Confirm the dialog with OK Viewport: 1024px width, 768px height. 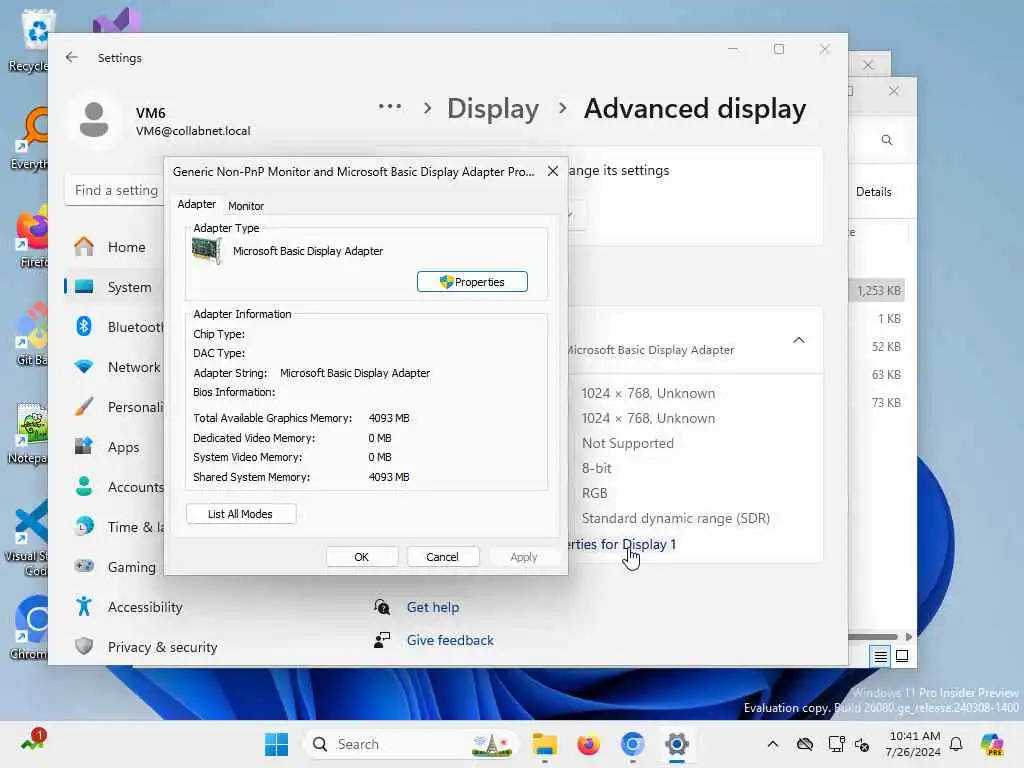pos(362,557)
